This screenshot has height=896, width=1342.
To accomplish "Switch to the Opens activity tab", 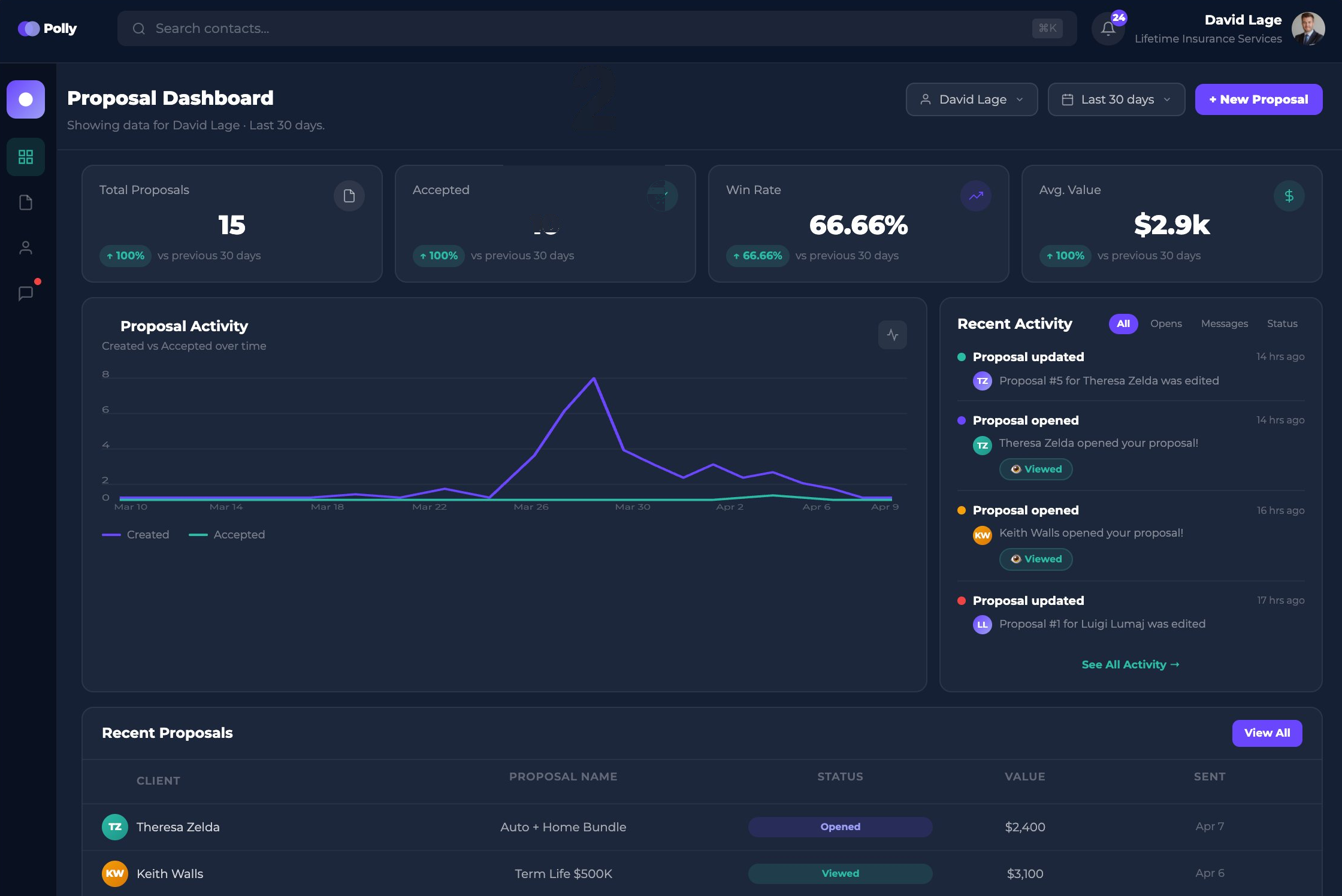I will 1165,323.
